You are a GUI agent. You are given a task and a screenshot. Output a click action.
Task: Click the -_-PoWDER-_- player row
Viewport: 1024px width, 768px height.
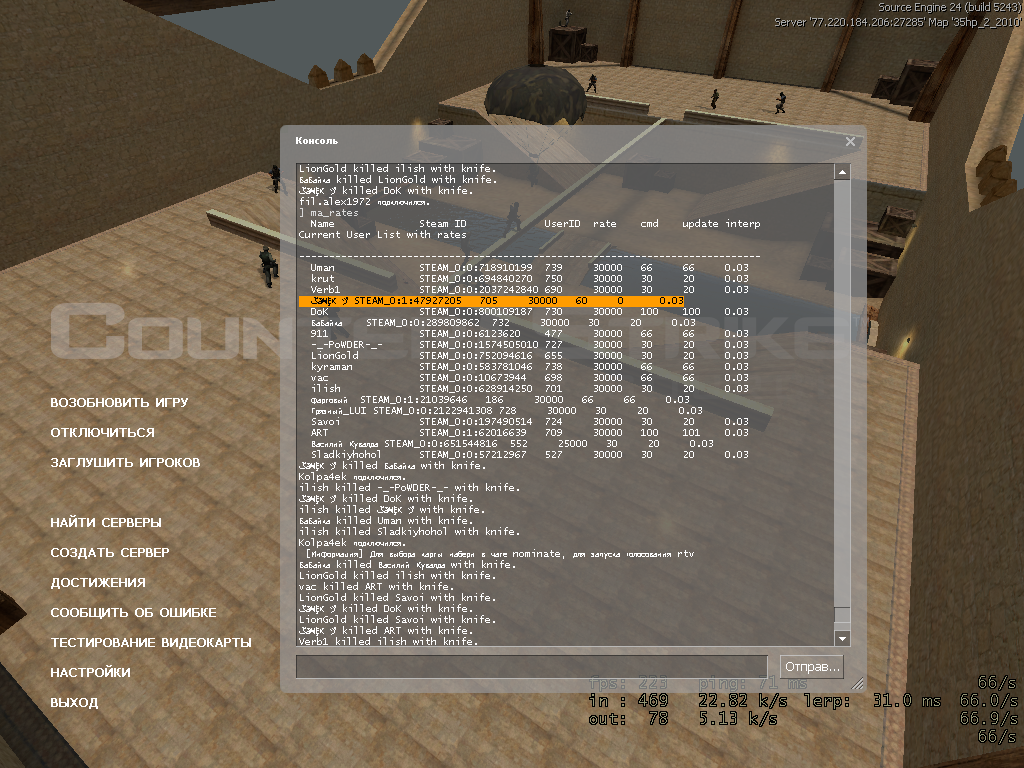[x=530, y=345]
